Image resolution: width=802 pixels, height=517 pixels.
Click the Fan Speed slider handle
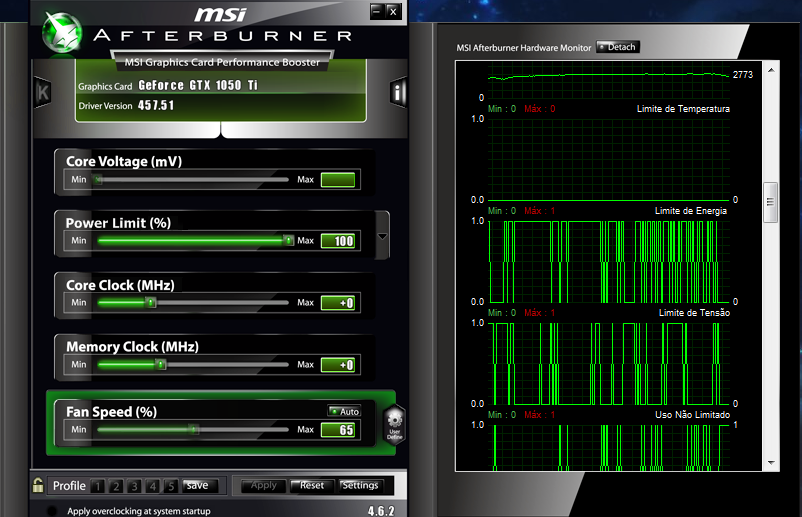(193, 430)
